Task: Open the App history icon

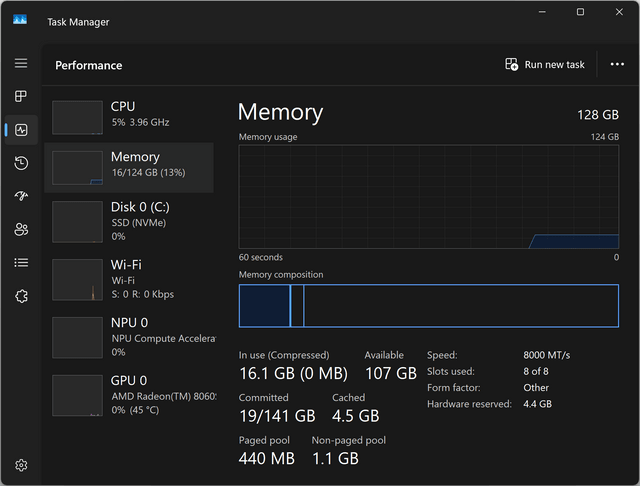Action: point(21,163)
